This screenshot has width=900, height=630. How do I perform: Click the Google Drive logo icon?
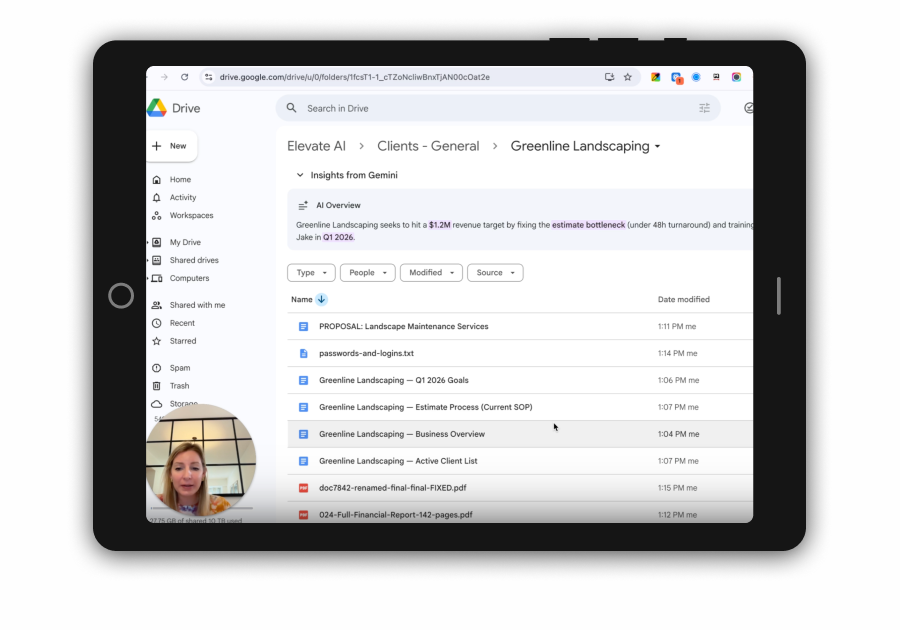tap(157, 108)
